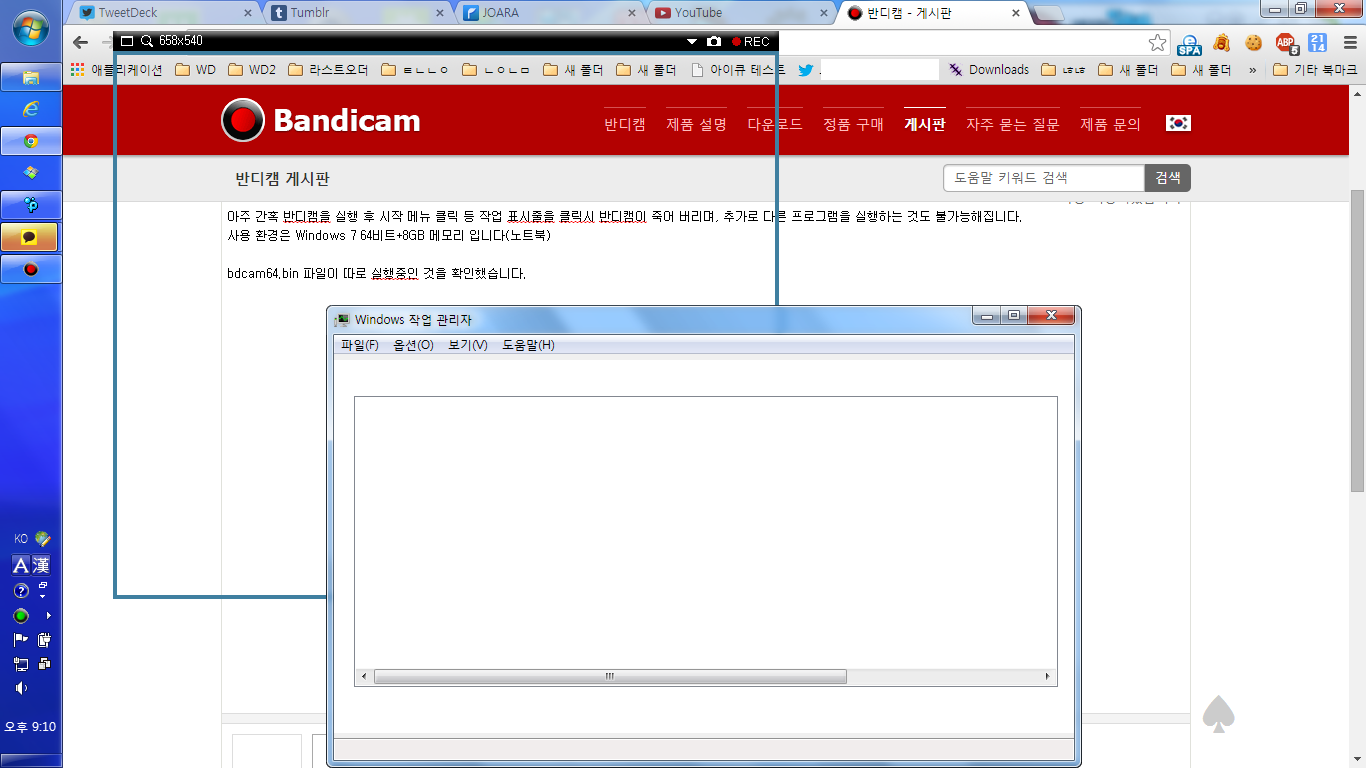Click the Korean flag language icon
Viewport: 1366px width, 768px height.
1178,123
